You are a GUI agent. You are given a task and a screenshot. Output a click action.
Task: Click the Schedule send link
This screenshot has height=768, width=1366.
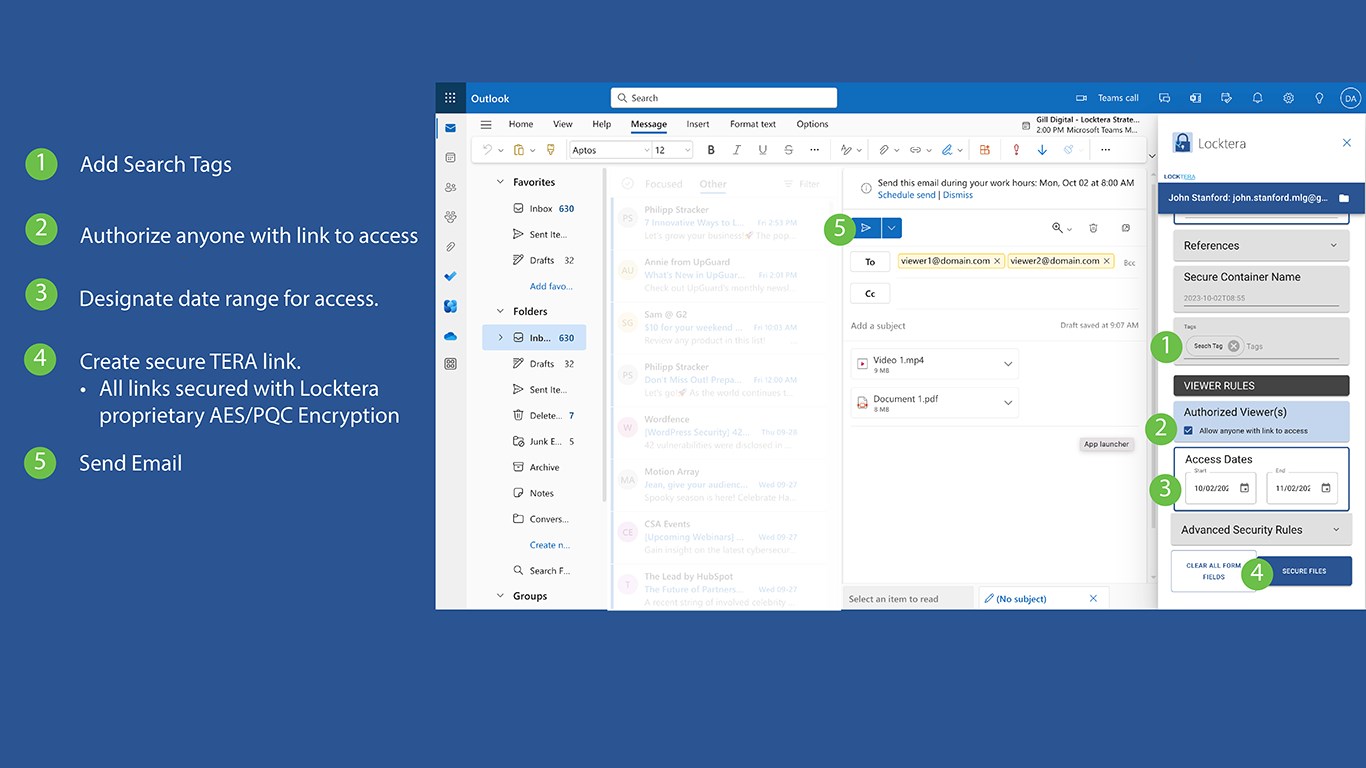pos(907,195)
